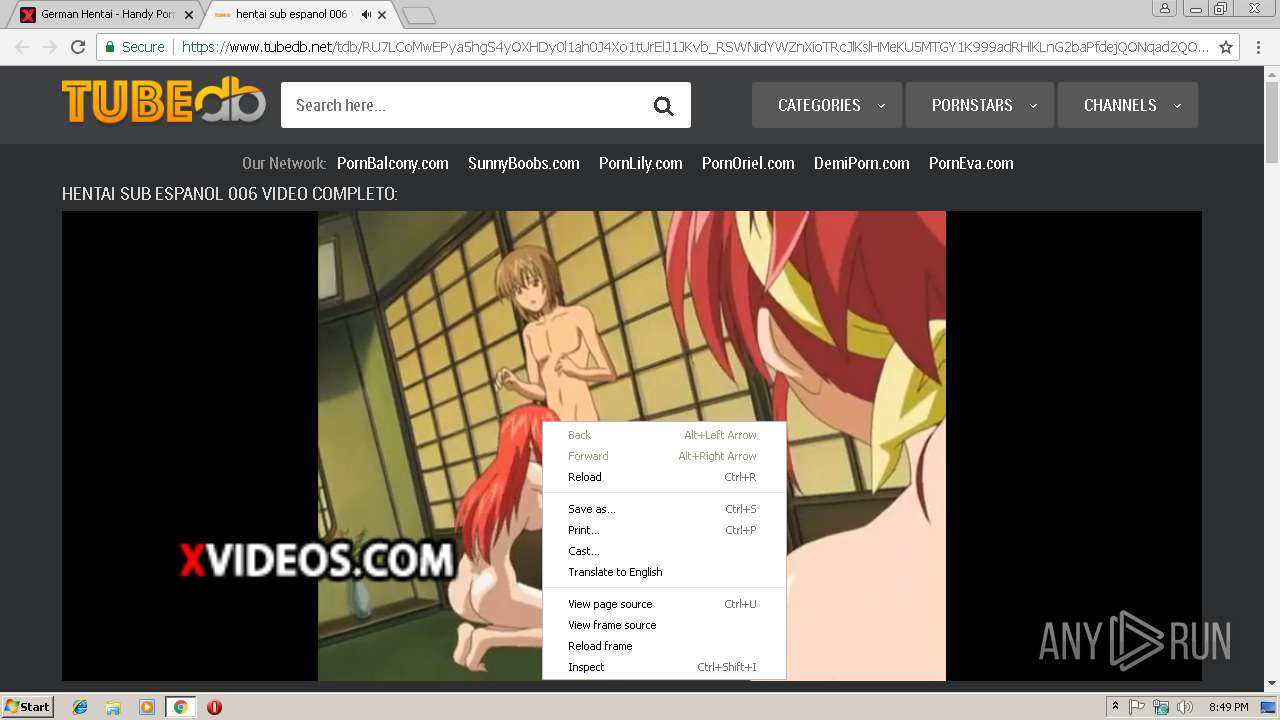This screenshot has width=1280, height=720.
Task: Click the browser back arrow
Action: click(x=22, y=47)
